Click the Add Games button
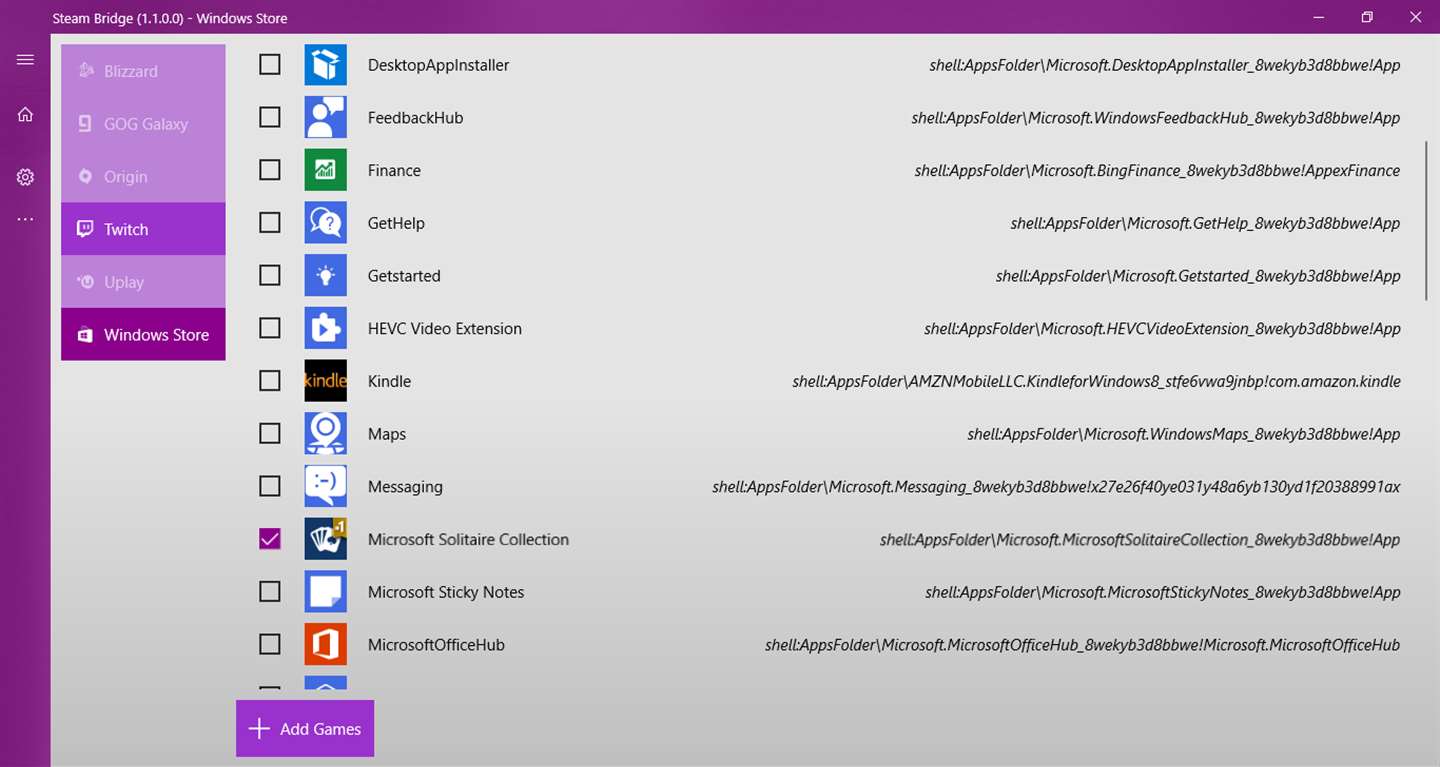The image size is (1440, 767). coord(305,729)
